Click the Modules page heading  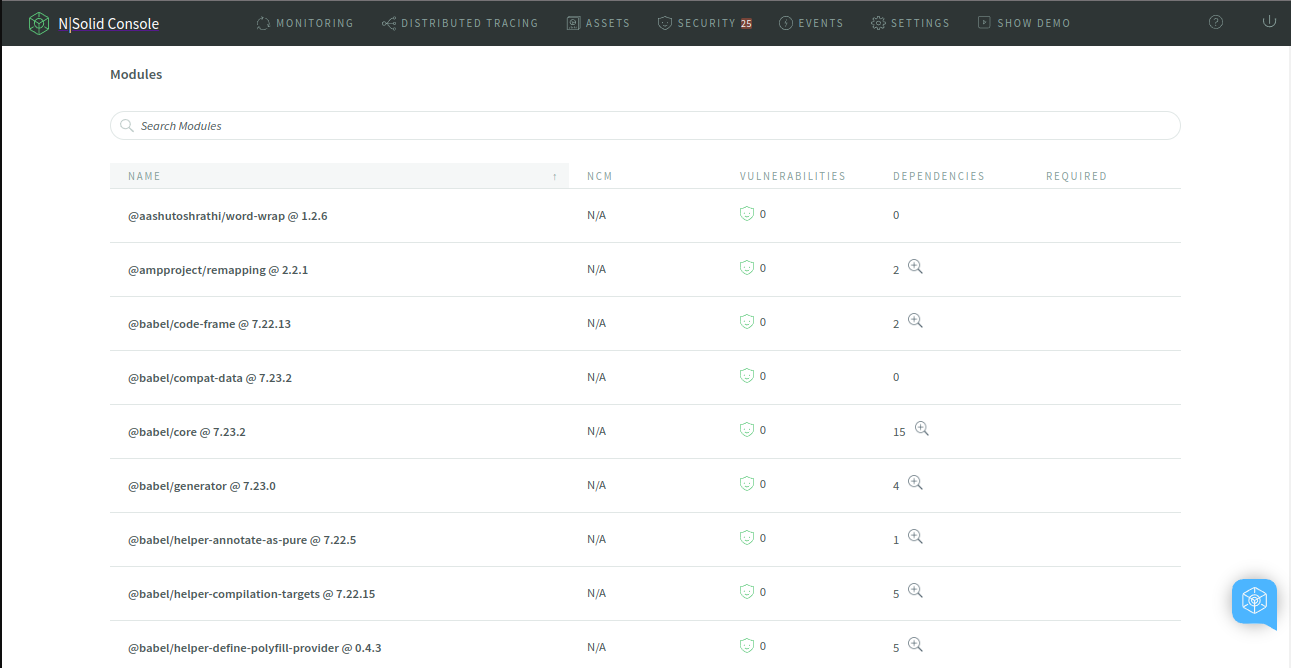[136, 74]
